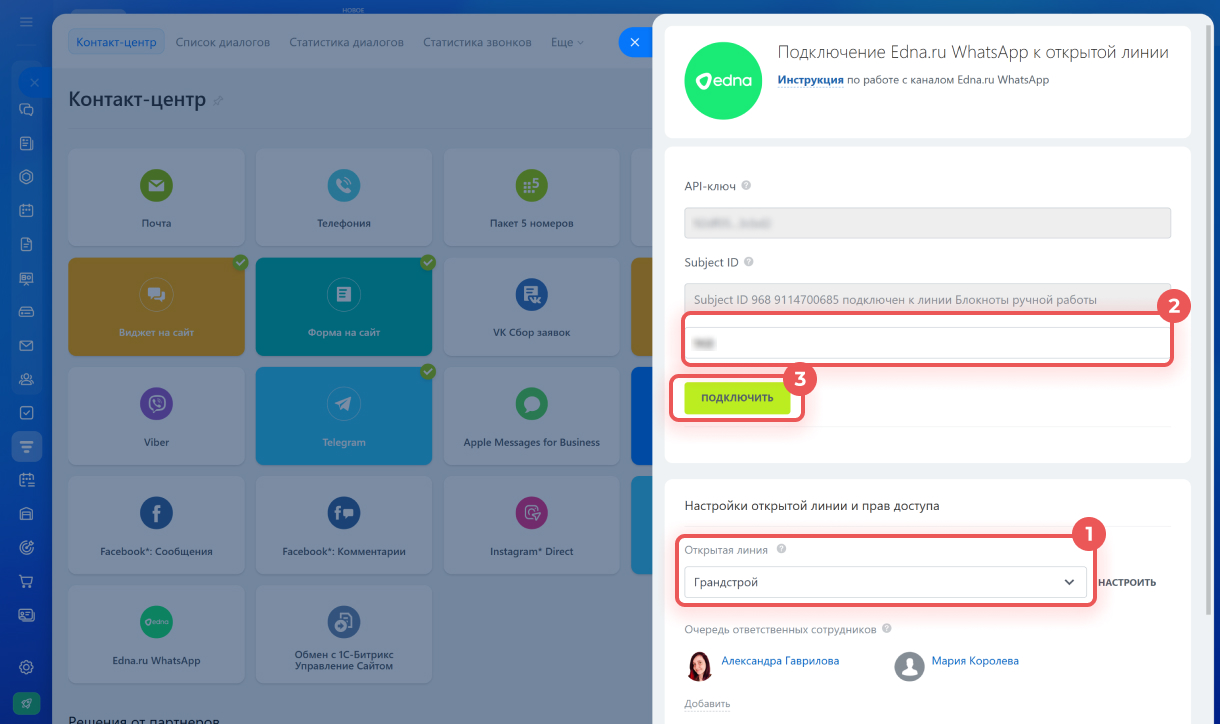The image size is (1220, 724).
Task: Expand the Еще tab menu
Action: (x=567, y=43)
